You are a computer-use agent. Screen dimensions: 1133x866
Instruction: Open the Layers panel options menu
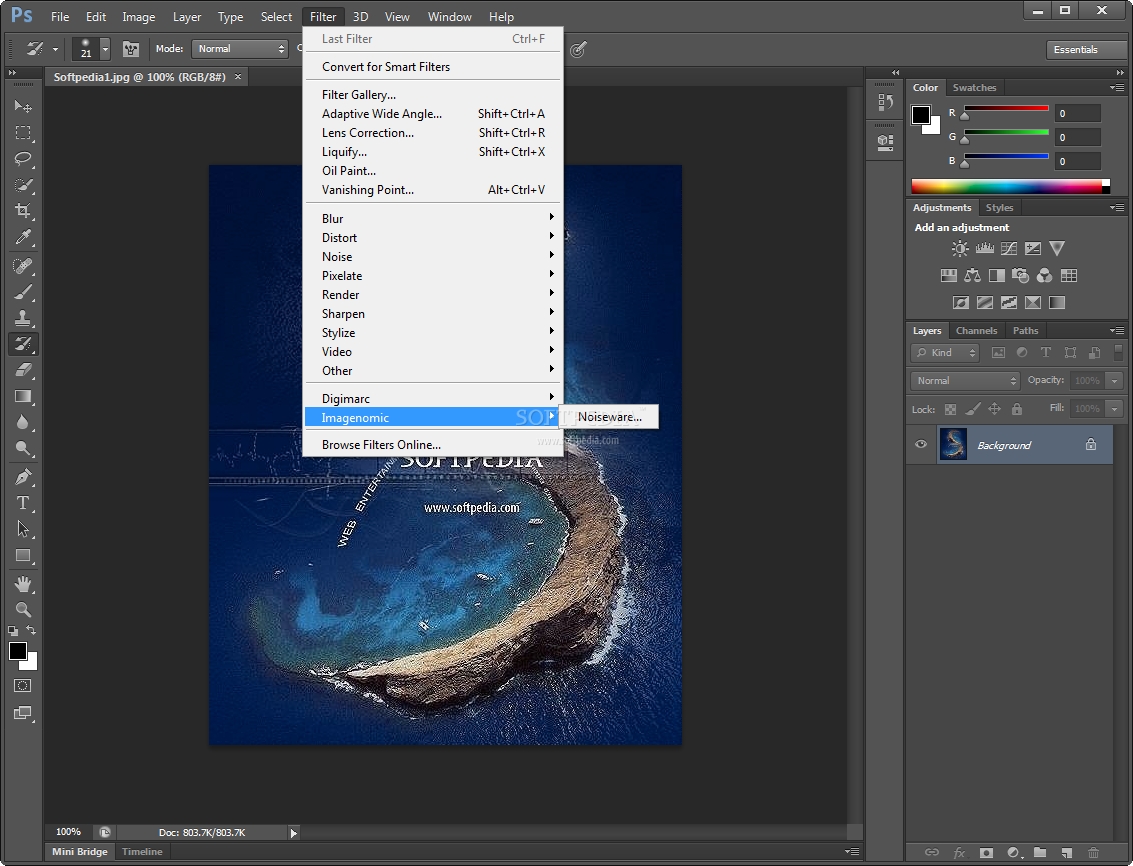pos(1116,330)
